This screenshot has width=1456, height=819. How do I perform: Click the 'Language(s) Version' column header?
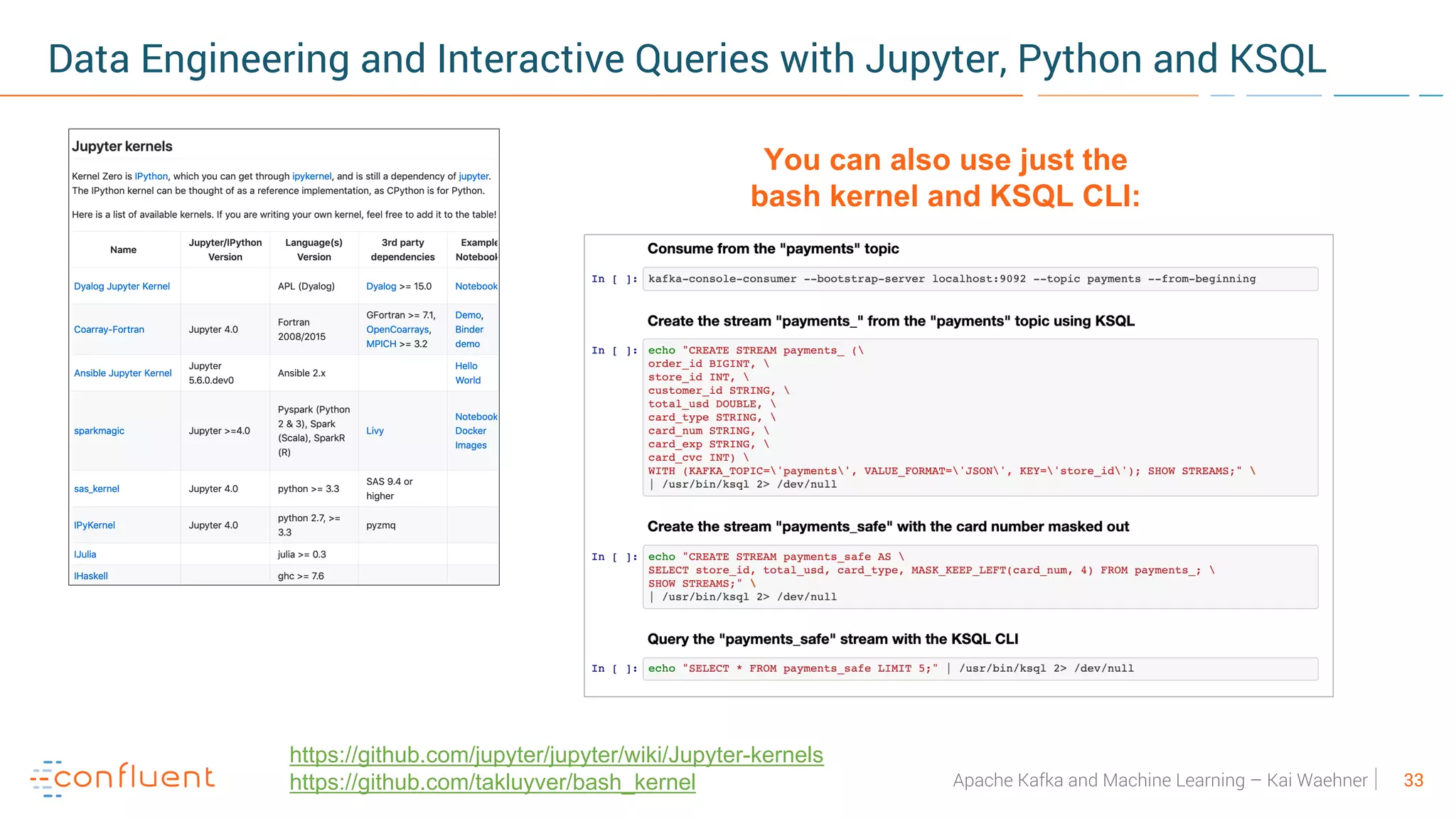point(314,250)
